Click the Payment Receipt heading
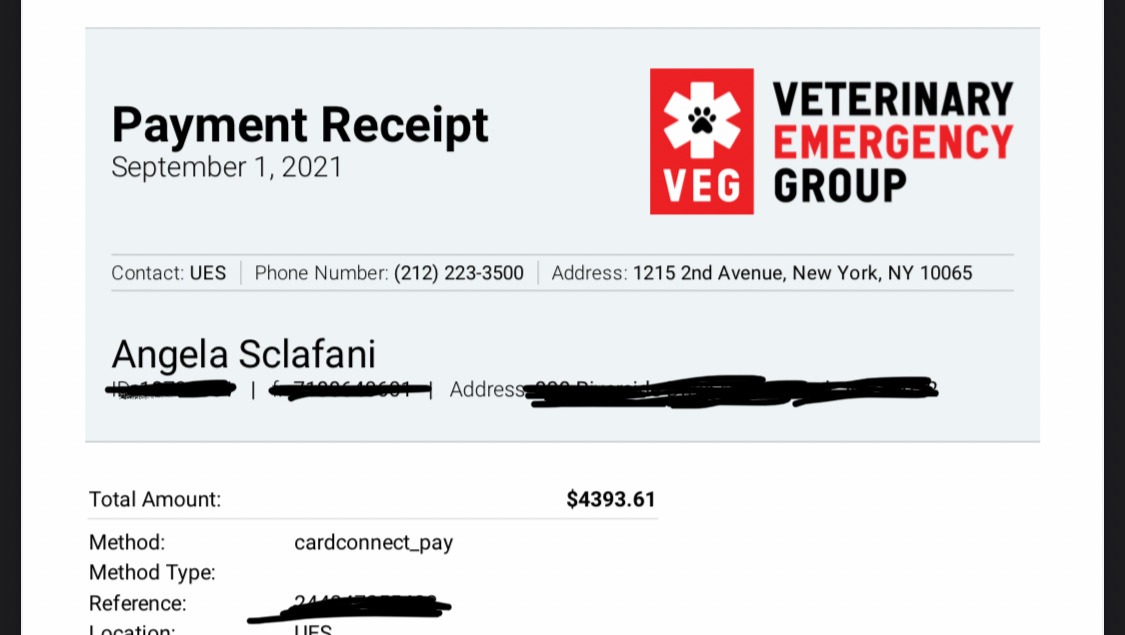1125x635 pixels. point(300,125)
